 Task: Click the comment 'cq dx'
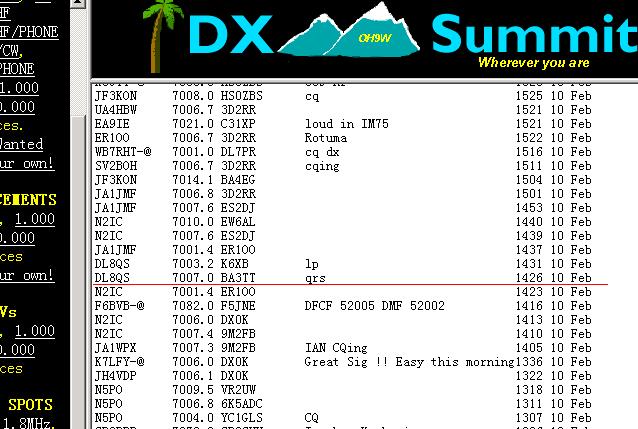click(x=322, y=152)
